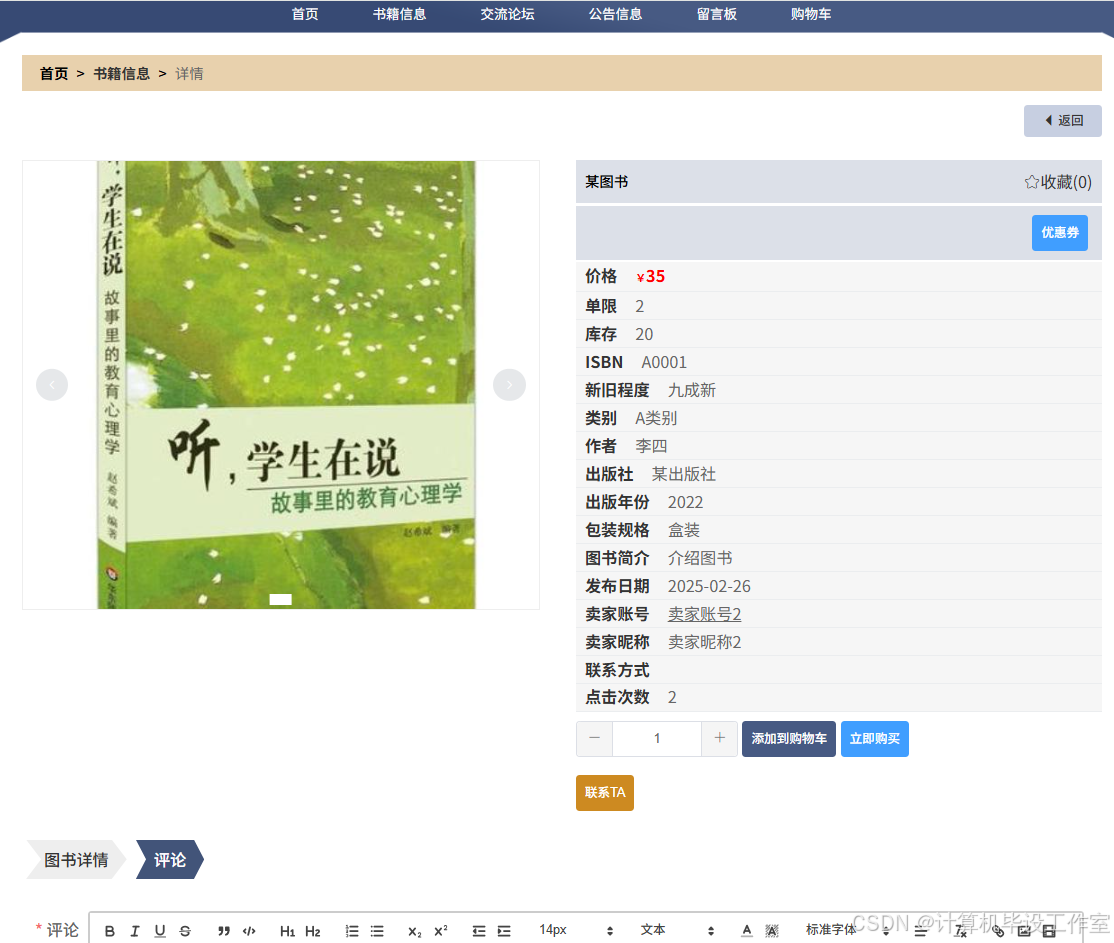Switch to the 评论 tab
Viewport: 1114px width, 943px height.
[170, 860]
